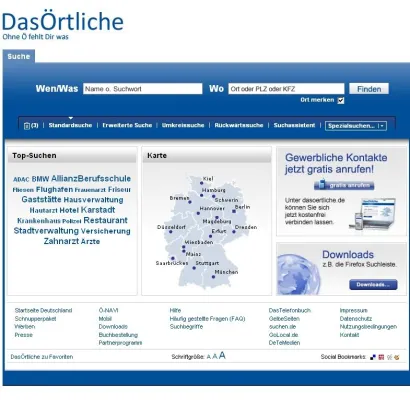
Task: Click the red grid social bookmark icon
Action: [x=381, y=357]
